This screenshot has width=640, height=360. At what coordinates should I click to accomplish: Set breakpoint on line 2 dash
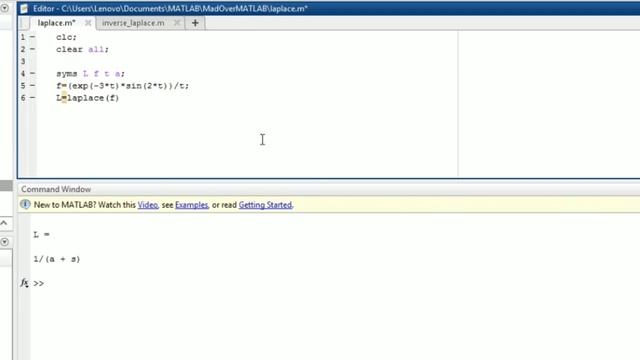tap(32, 49)
